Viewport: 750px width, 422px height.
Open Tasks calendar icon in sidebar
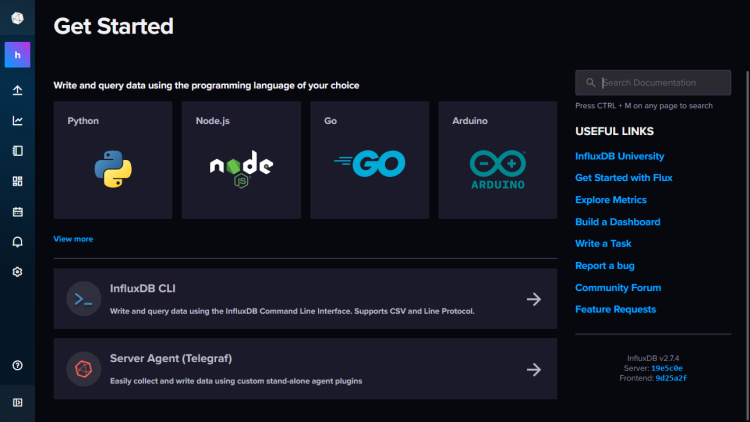coord(17,212)
